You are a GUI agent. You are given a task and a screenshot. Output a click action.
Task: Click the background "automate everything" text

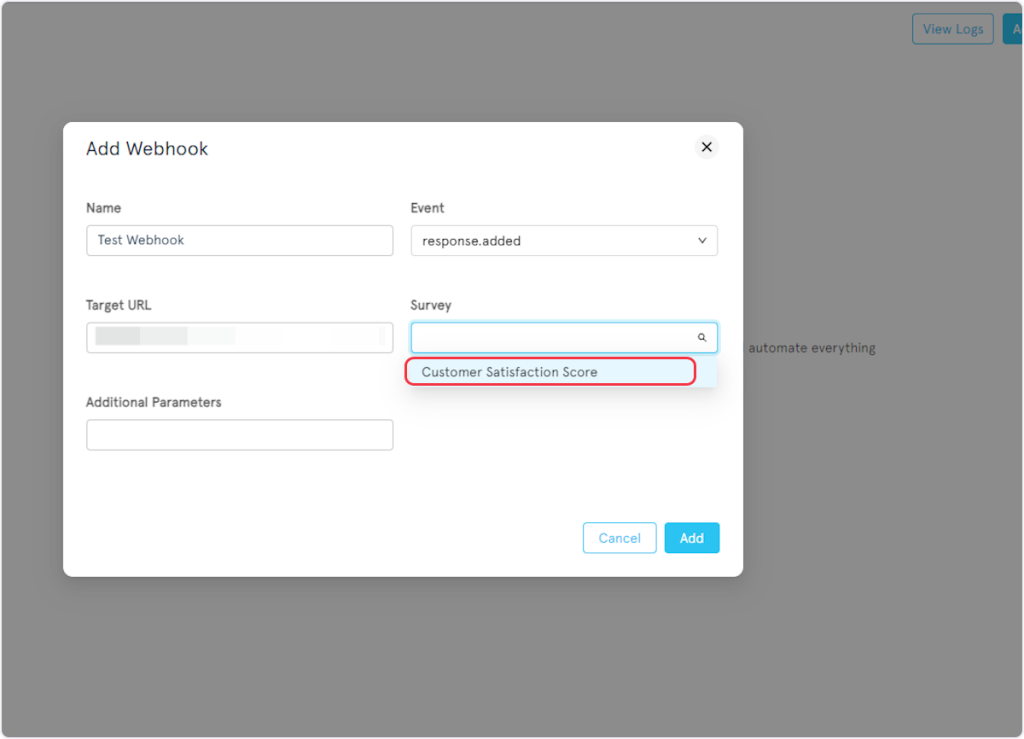point(811,348)
